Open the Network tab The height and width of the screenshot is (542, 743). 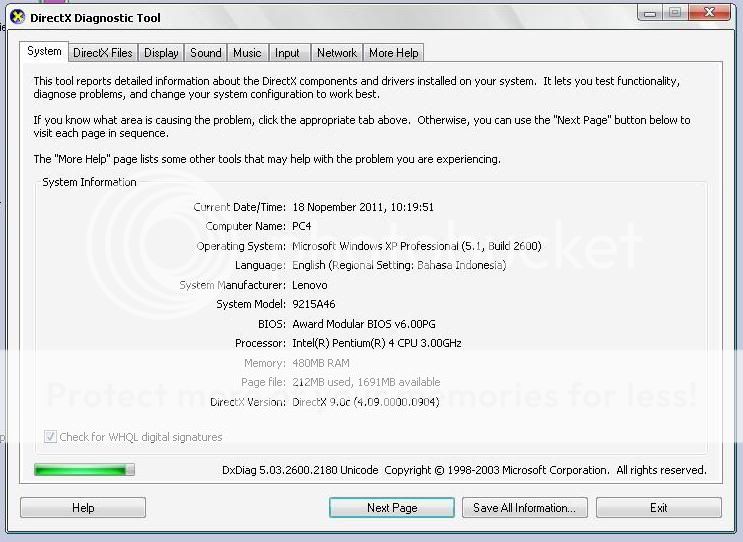(336, 53)
